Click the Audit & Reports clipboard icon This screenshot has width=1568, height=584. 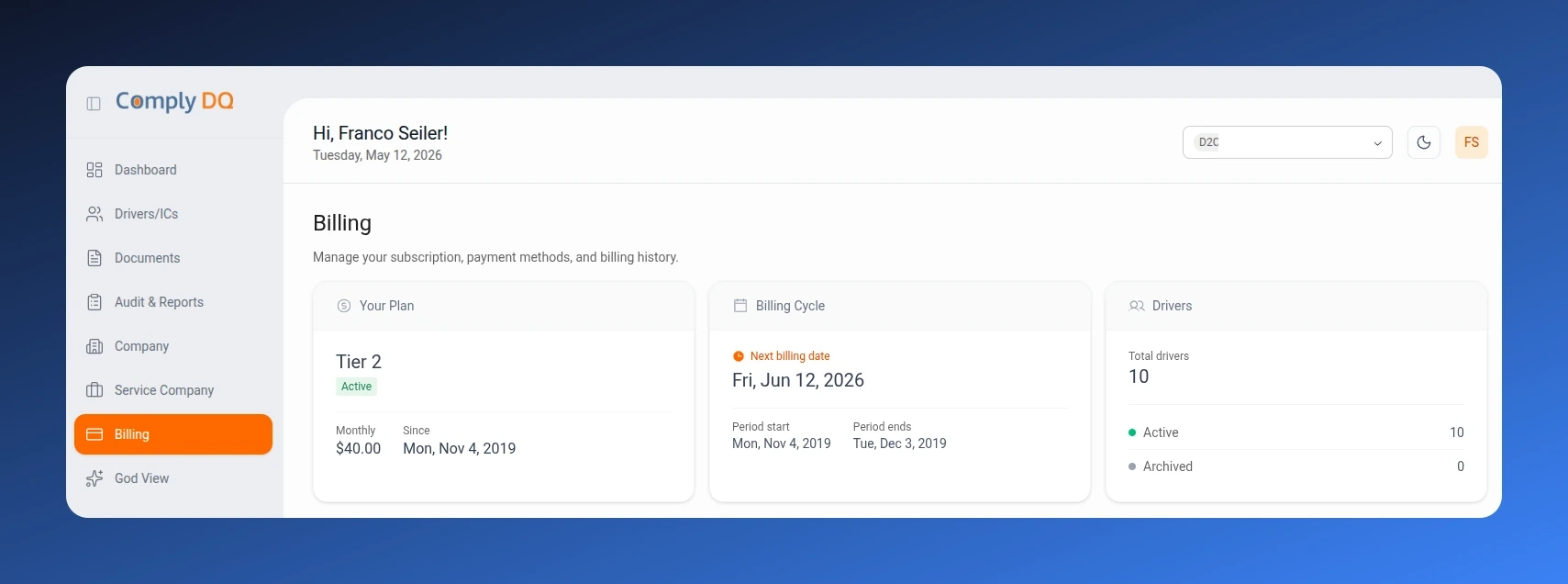pyautogui.click(x=95, y=302)
